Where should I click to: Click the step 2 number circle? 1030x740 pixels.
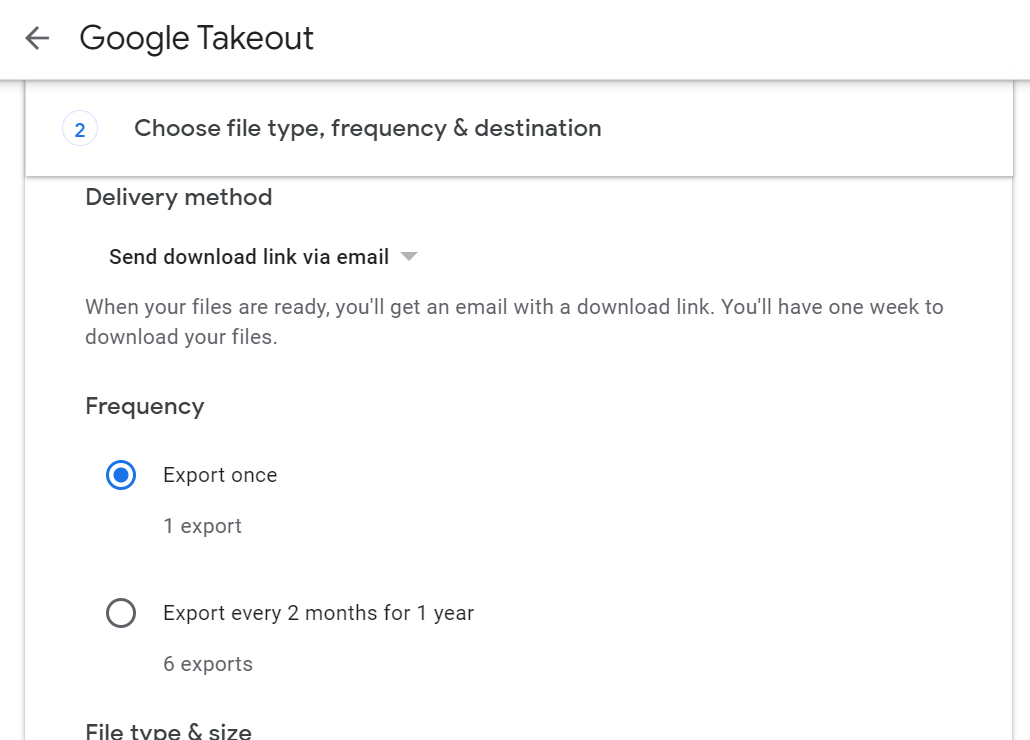(80, 129)
